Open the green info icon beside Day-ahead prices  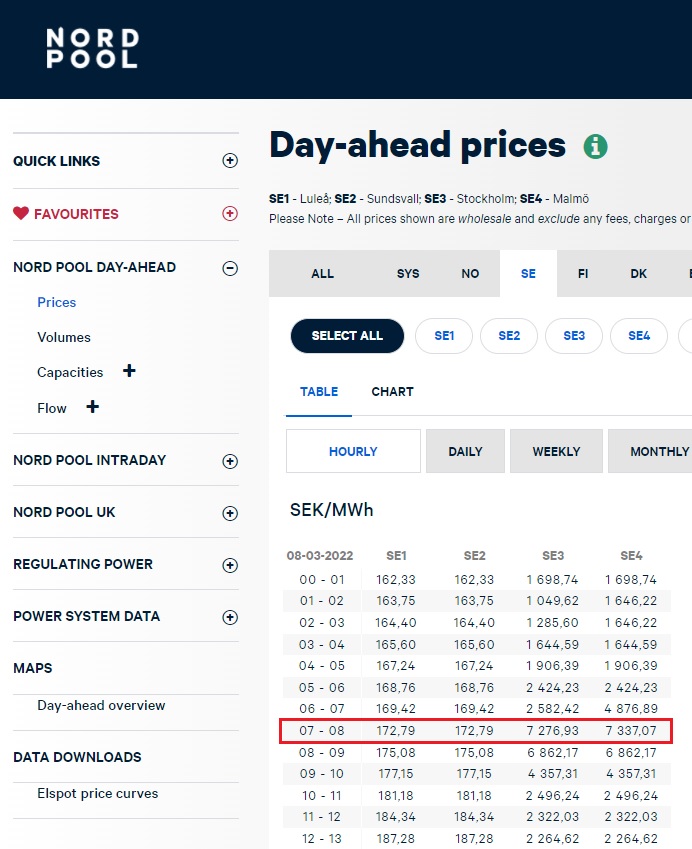pos(595,146)
